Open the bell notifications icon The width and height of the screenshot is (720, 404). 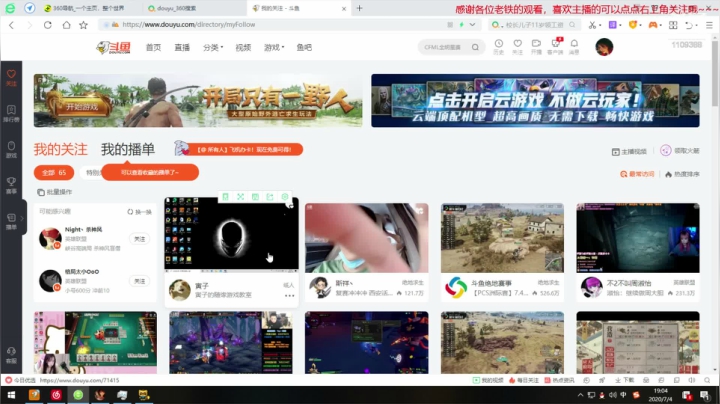pyautogui.click(x=574, y=46)
